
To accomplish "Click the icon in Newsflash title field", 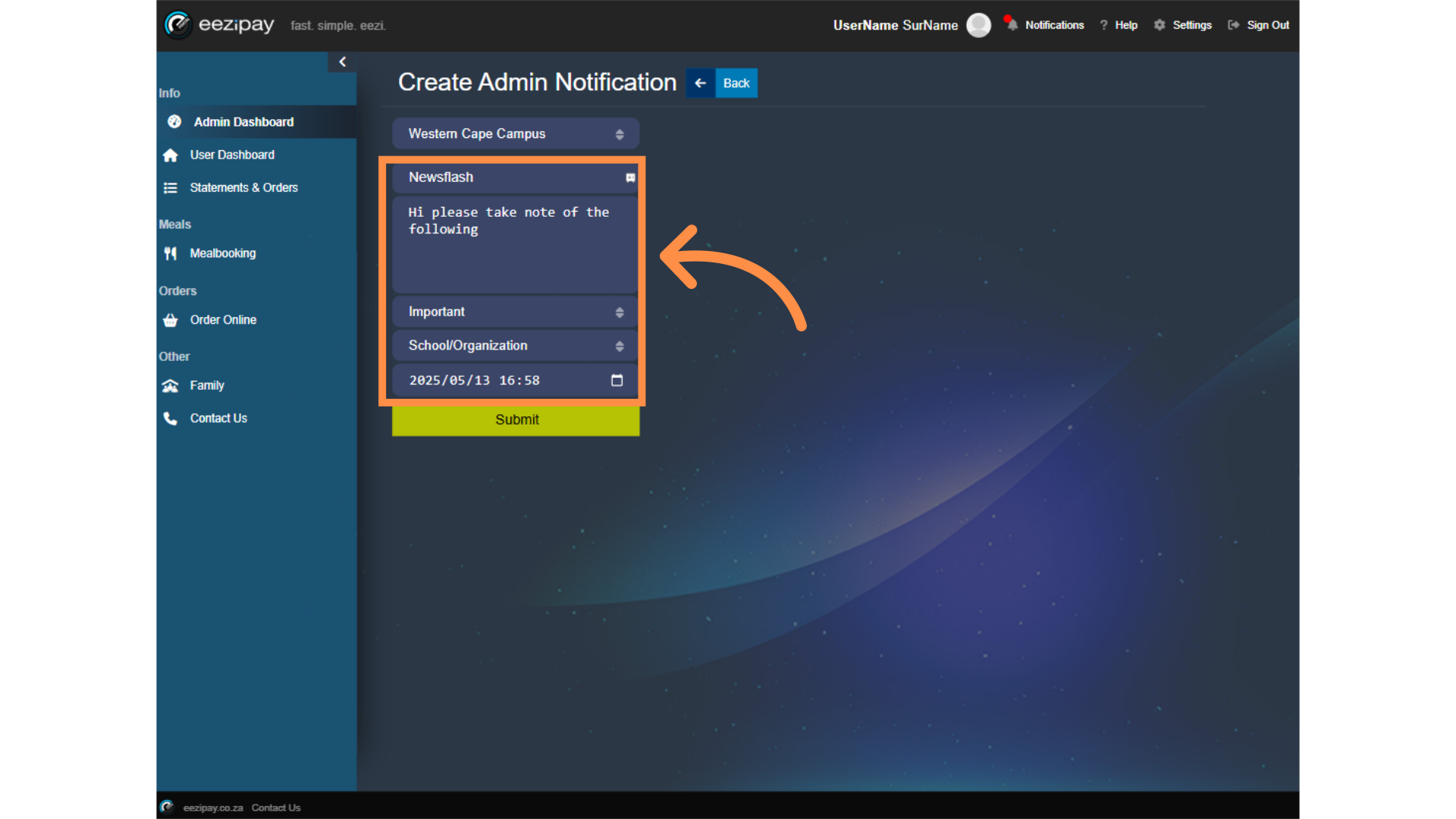I will (630, 177).
